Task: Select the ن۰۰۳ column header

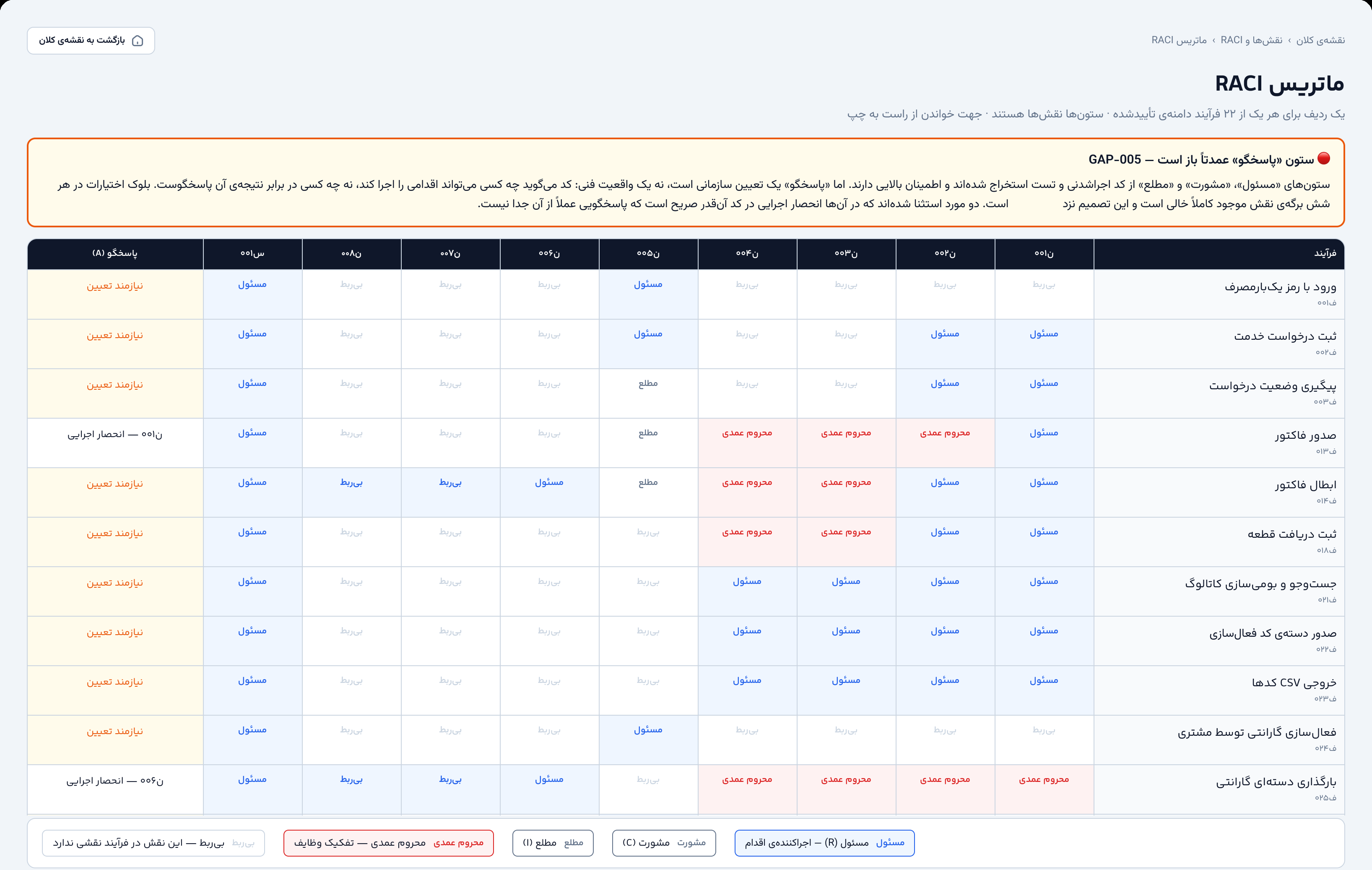Action: [x=846, y=254]
